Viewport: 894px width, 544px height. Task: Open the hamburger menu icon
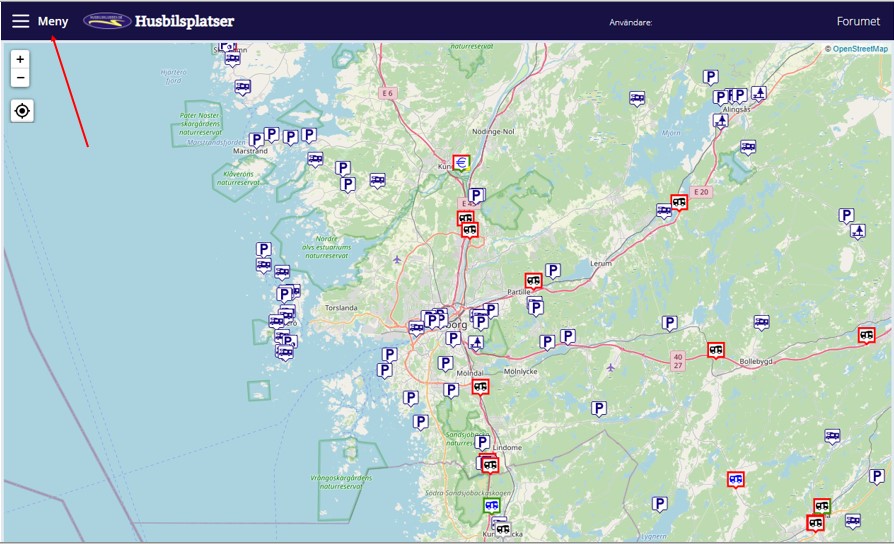(x=20, y=21)
